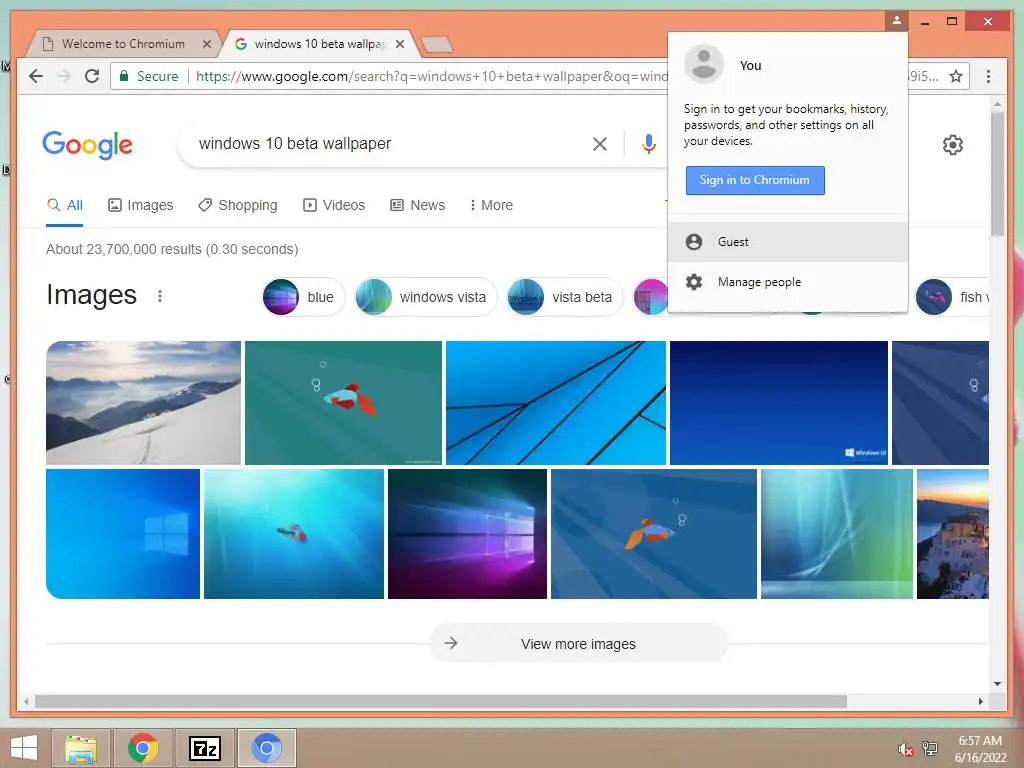Click the Manage people gear icon
The image size is (1024, 768).
coord(694,281)
